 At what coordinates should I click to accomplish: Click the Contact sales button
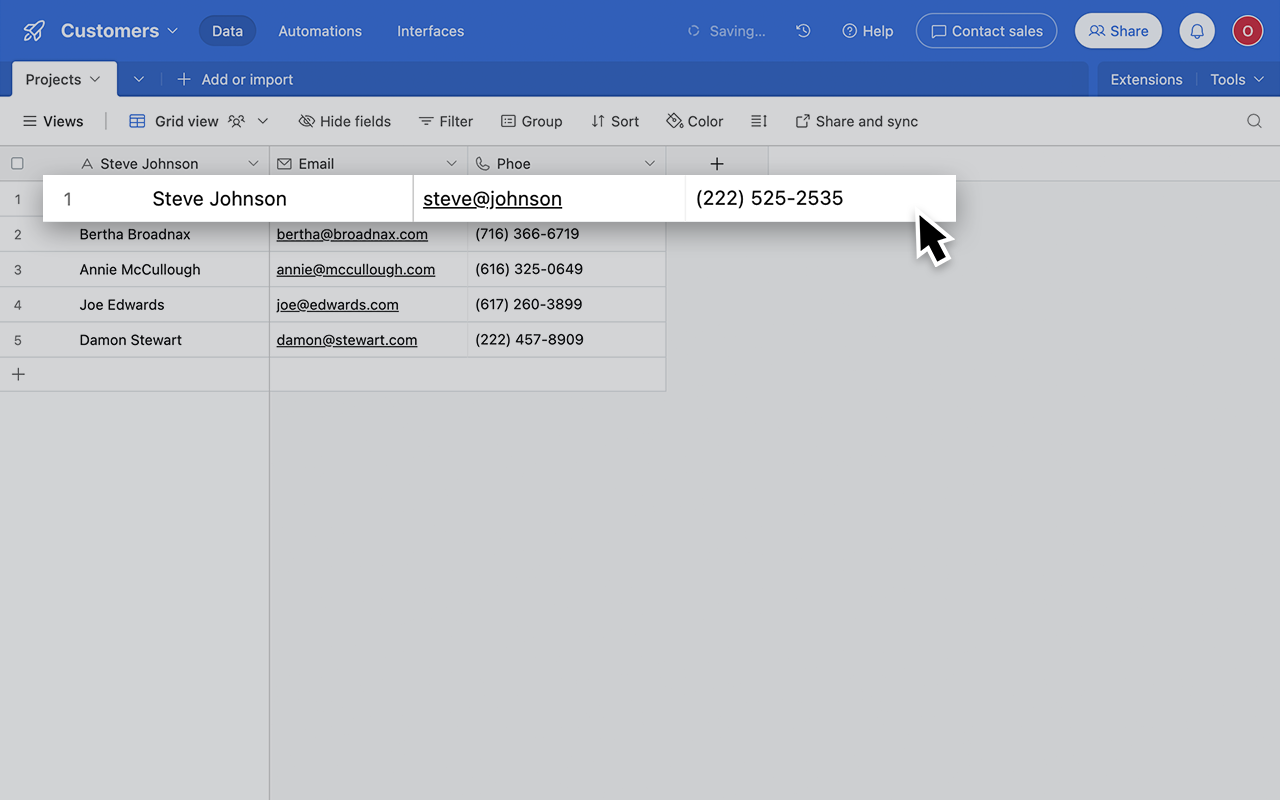pos(985,30)
